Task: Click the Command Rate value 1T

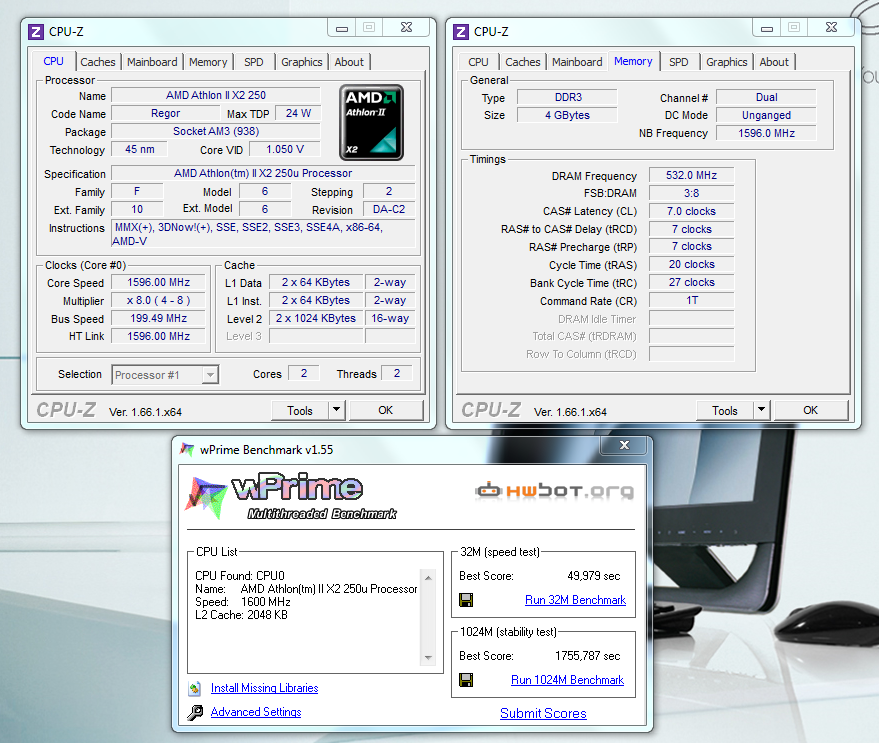Action: pos(691,301)
